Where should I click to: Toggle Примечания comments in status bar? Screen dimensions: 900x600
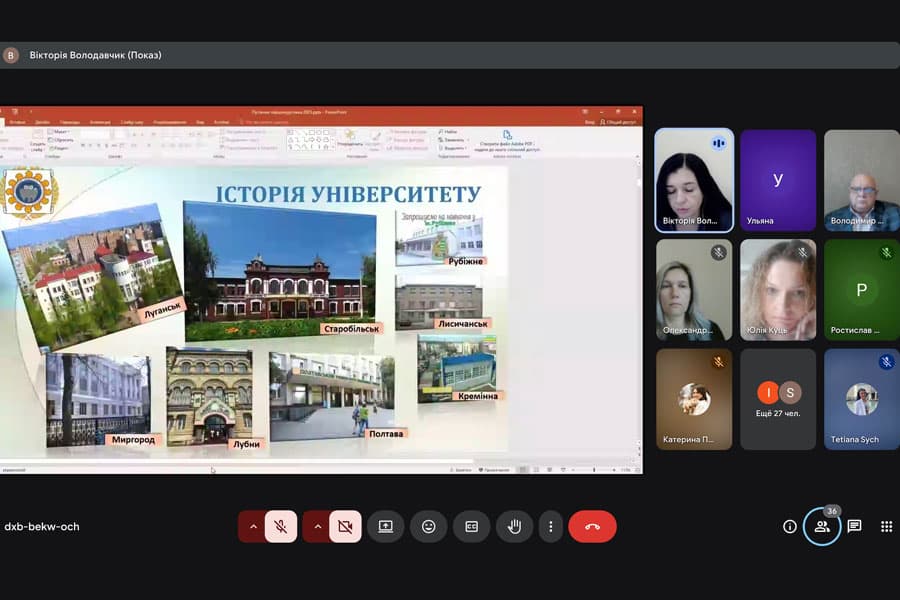[x=494, y=470]
